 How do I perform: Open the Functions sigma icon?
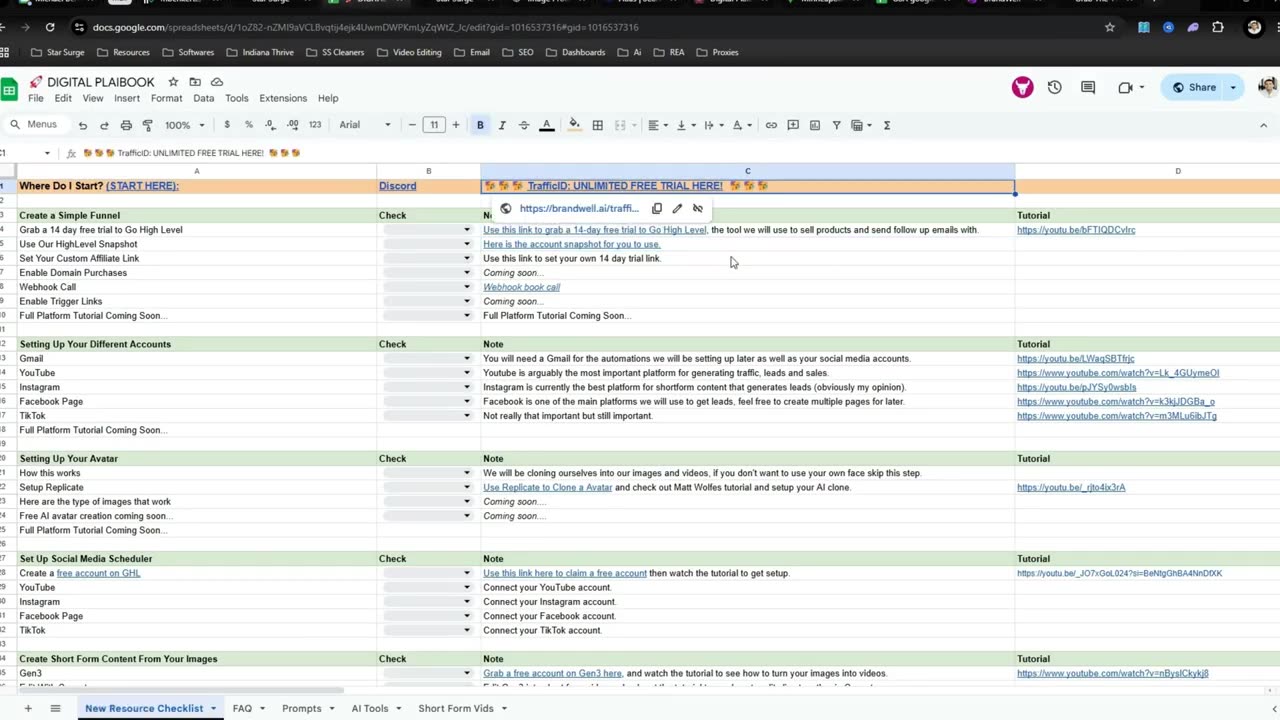[x=887, y=125]
